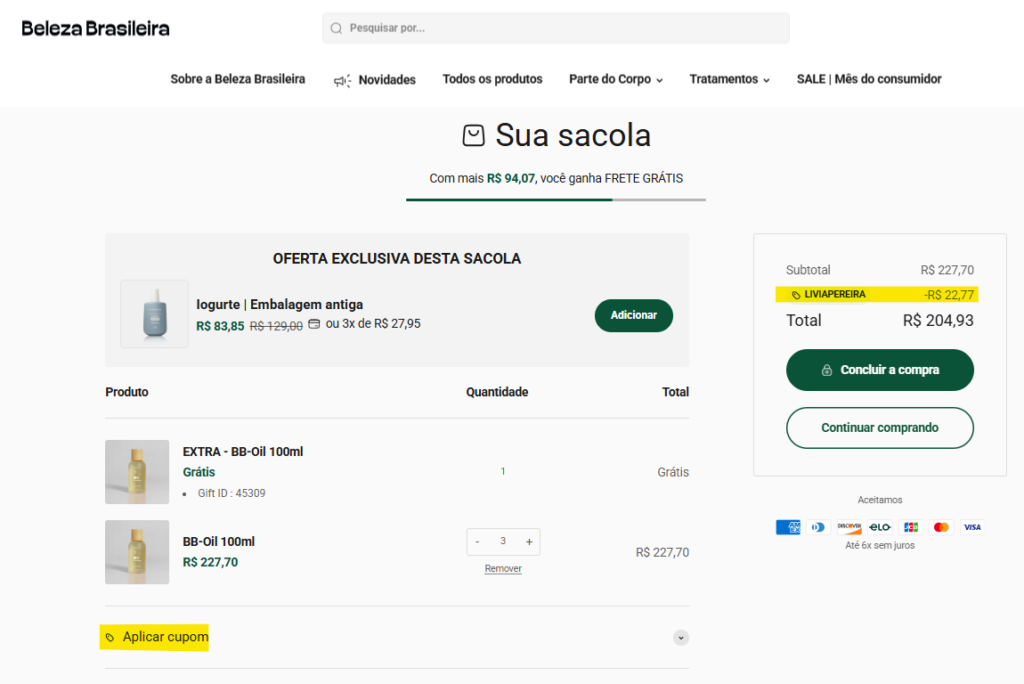Screen dimensions: 1024x684
Task: Click the Amex payment icon
Action: (x=788, y=527)
